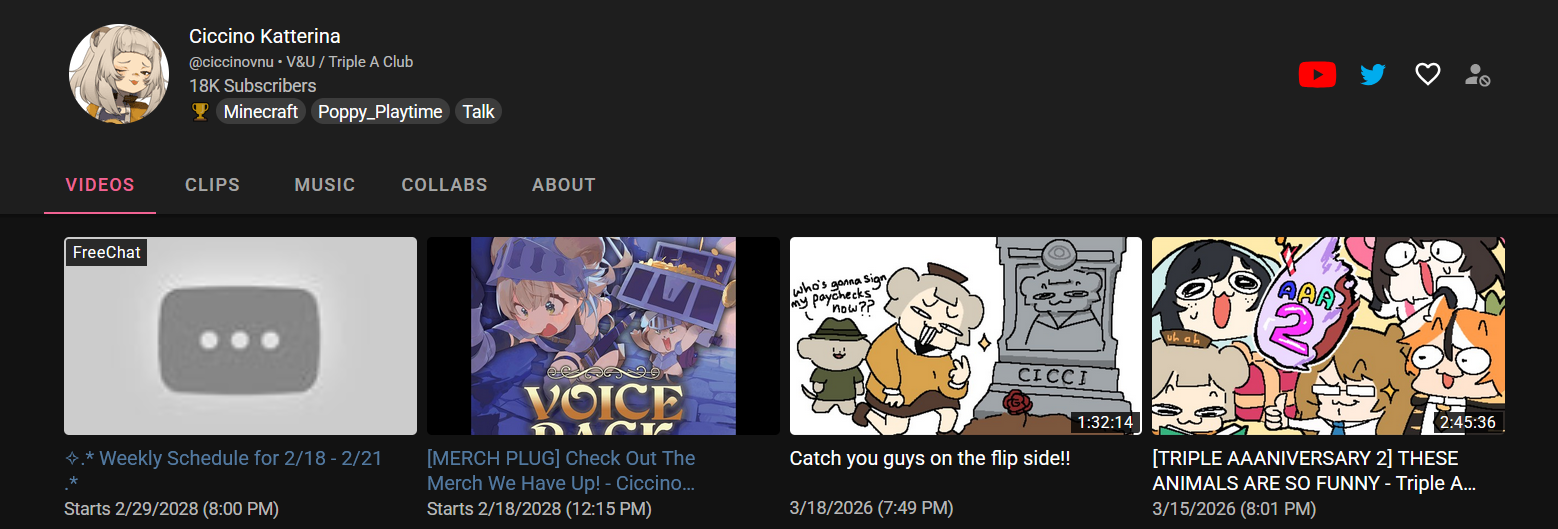Block channel using person-slash icon

[1477, 74]
